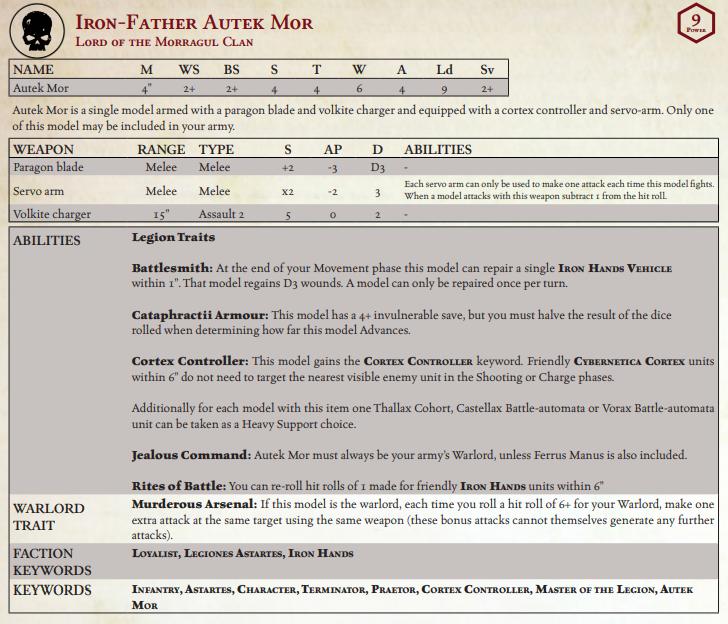Click the 'Sv' column header
This screenshot has height=624, width=728.
[487, 70]
